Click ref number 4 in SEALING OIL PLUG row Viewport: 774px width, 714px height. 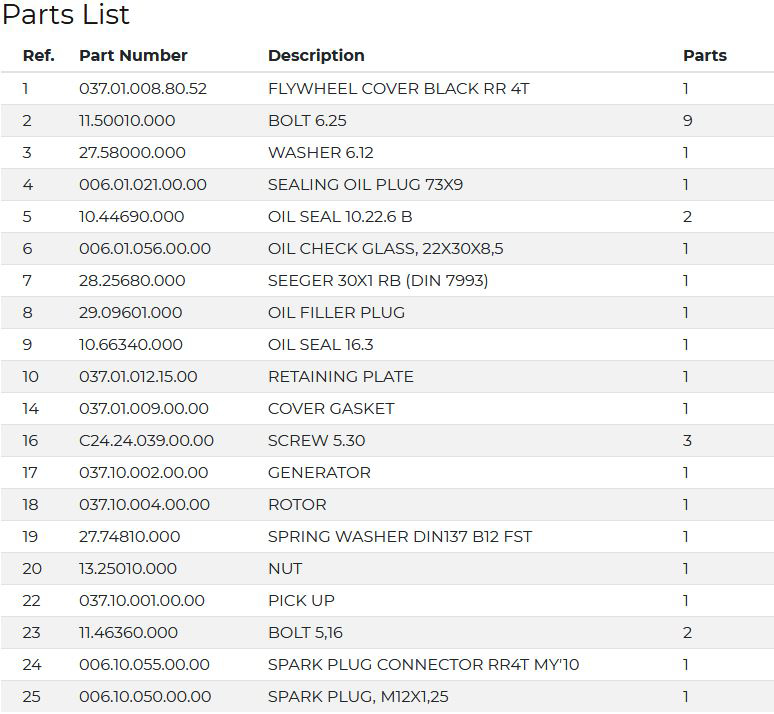click(x=28, y=185)
